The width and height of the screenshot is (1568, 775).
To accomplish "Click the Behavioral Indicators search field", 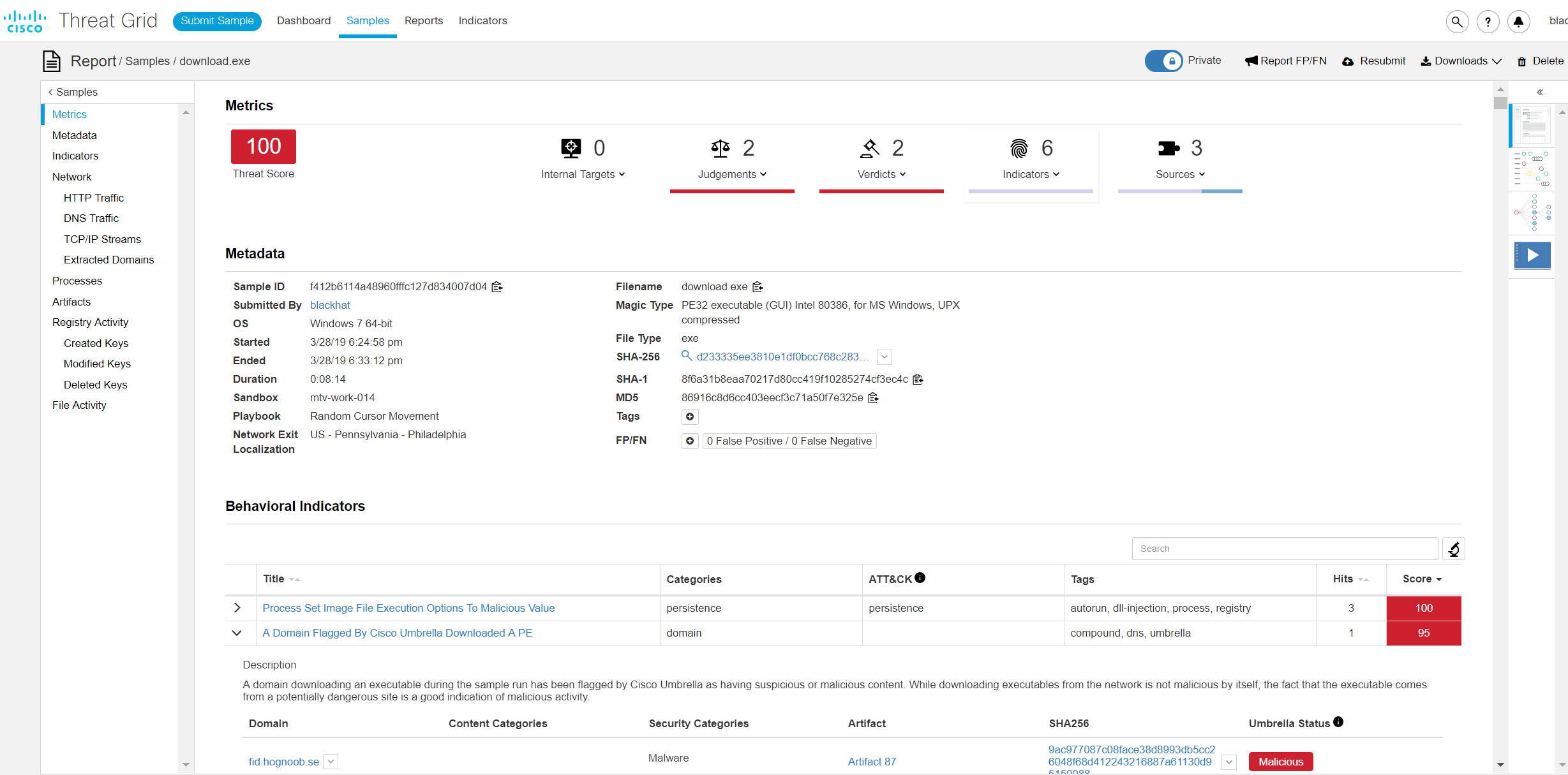I will point(1284,549).
